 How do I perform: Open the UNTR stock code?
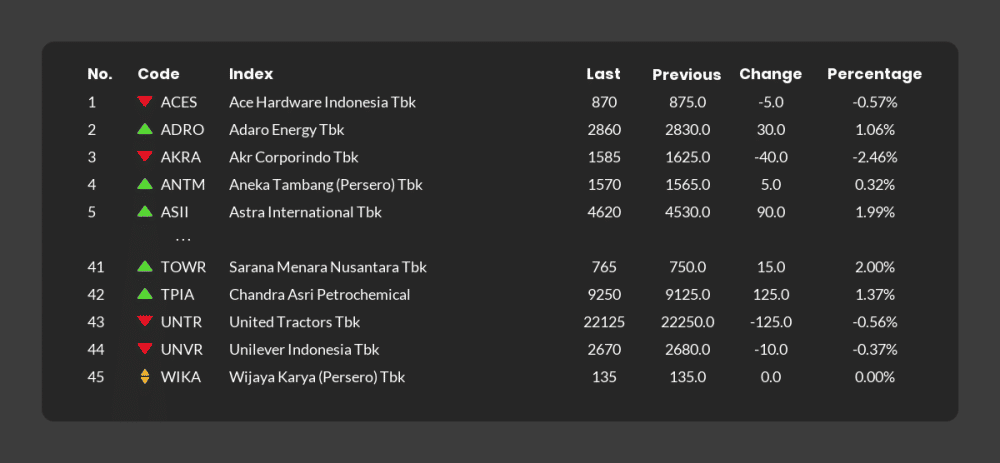point(181,322)
